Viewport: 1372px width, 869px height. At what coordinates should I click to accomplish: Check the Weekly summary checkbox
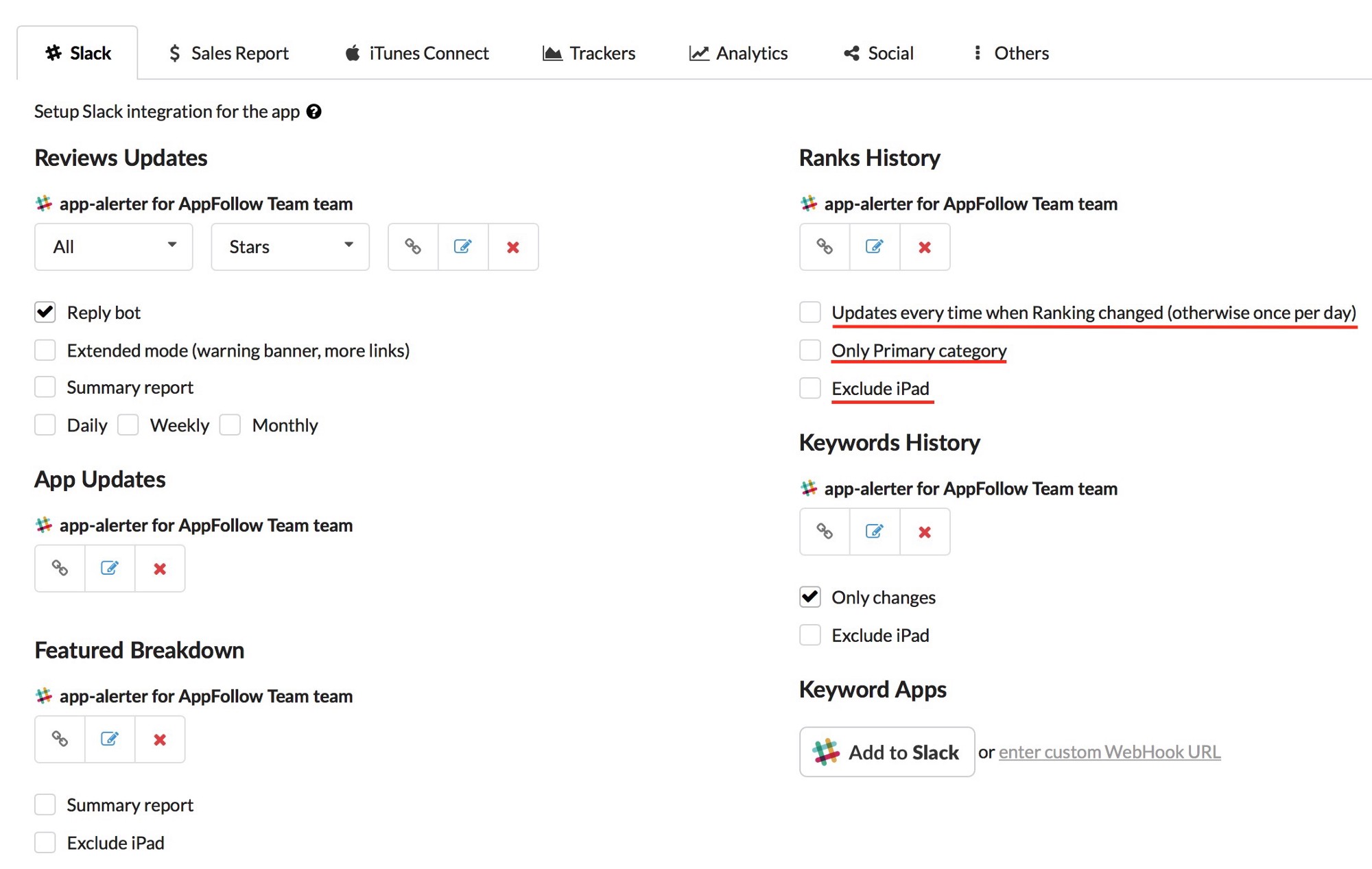click(x=128, y=425)
